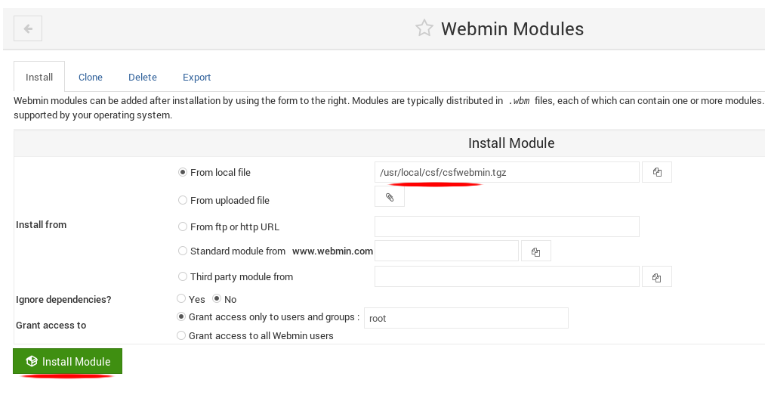Switch to the Delete tab
The image size is (782, 393).
coord(143,77)
